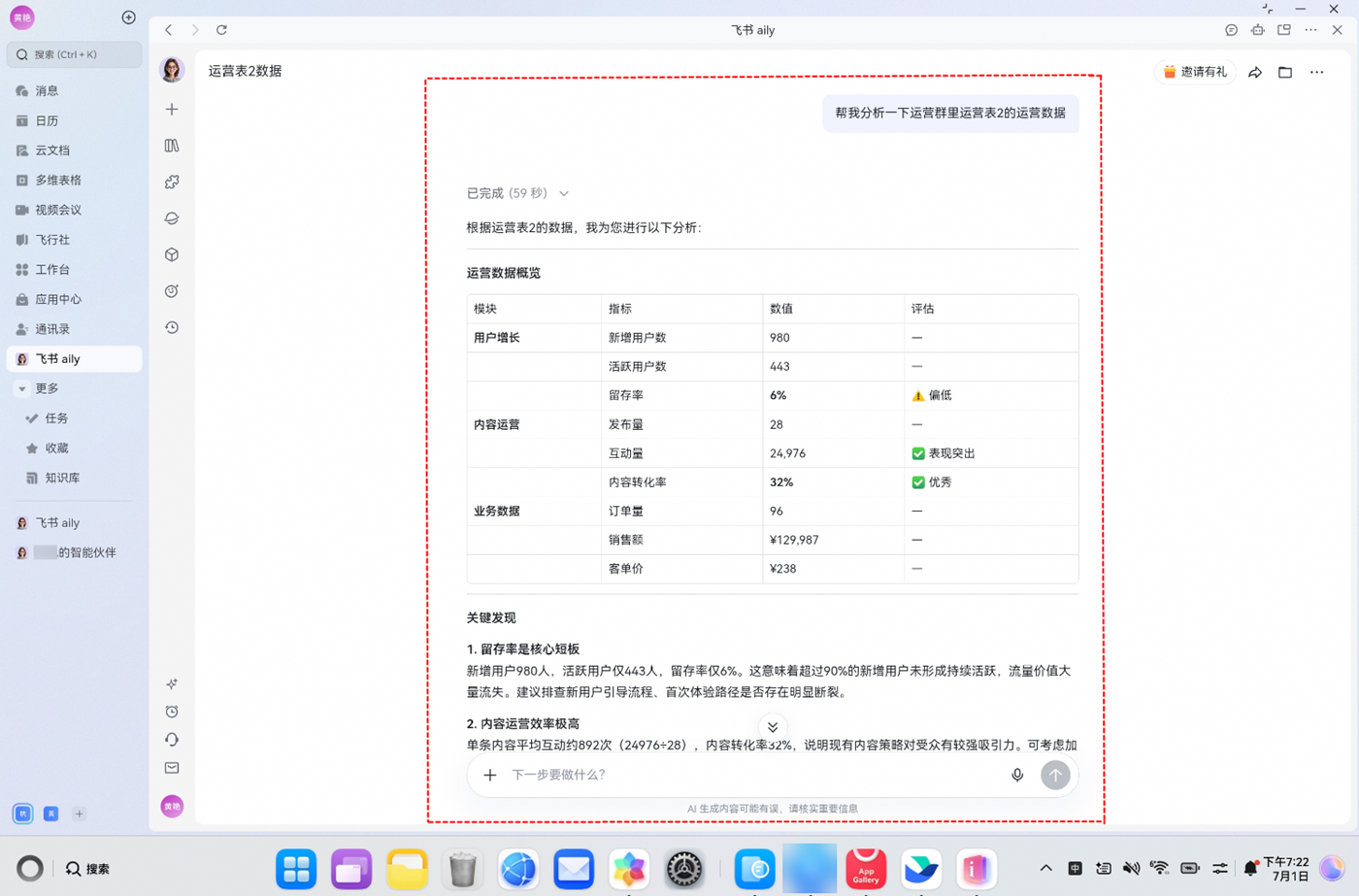Select the user message bubble 帮我分析一下运营群里
The width and height of the screenshot is (1359, 896).
pos(950,113)
